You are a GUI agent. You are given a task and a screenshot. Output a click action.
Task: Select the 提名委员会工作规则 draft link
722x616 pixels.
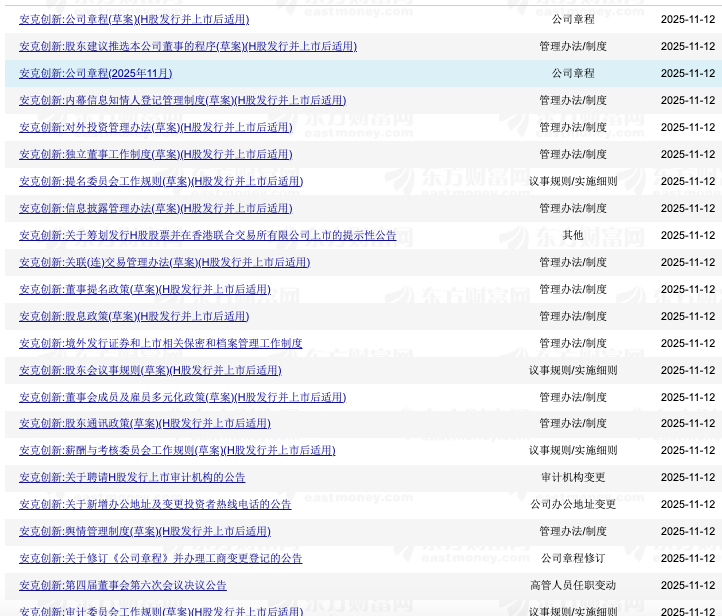[161, 181]
